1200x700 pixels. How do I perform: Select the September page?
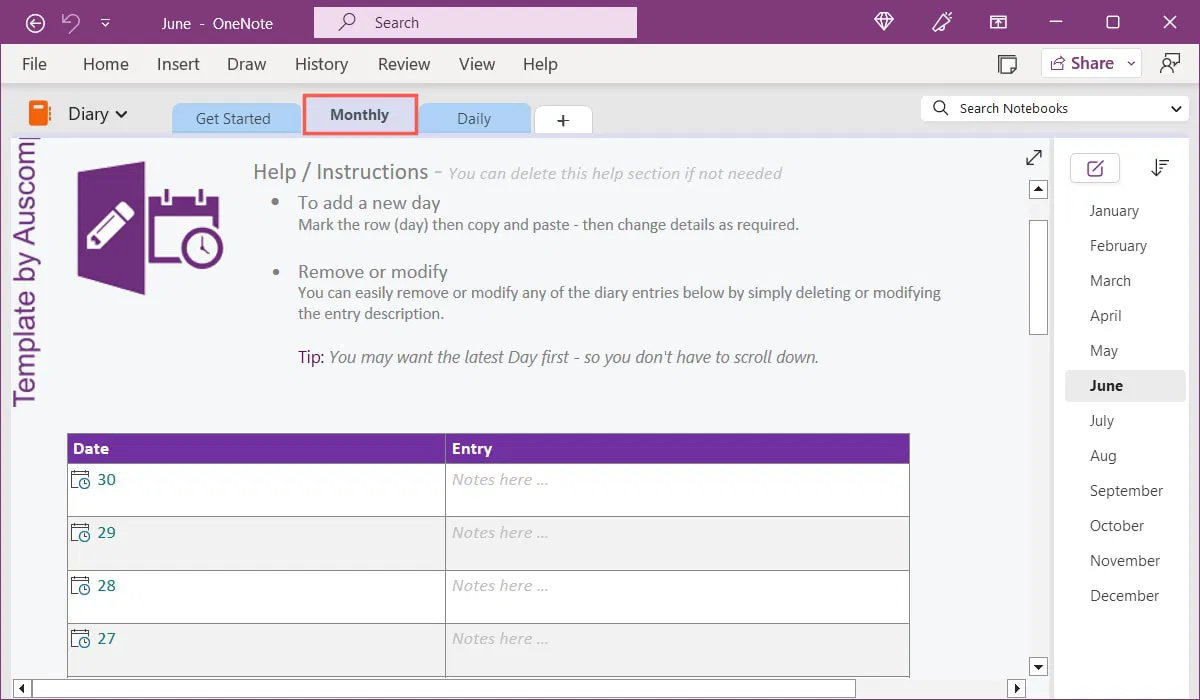coord(1126,490)
